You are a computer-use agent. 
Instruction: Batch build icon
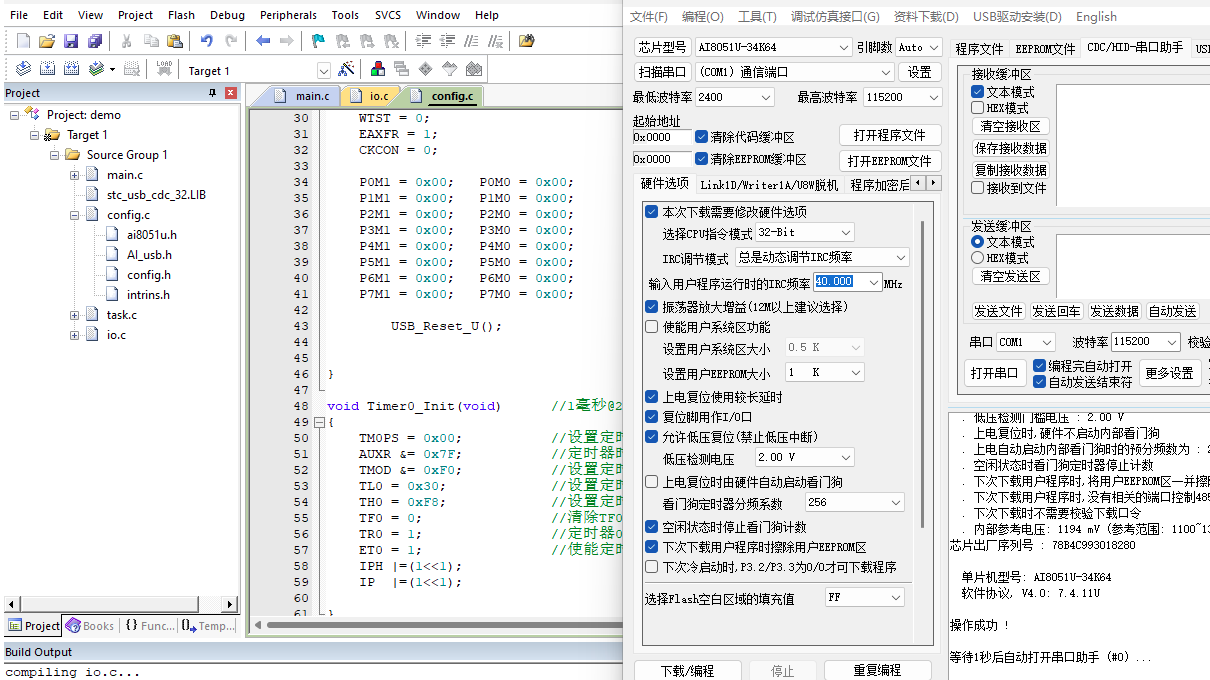[97, 69]
